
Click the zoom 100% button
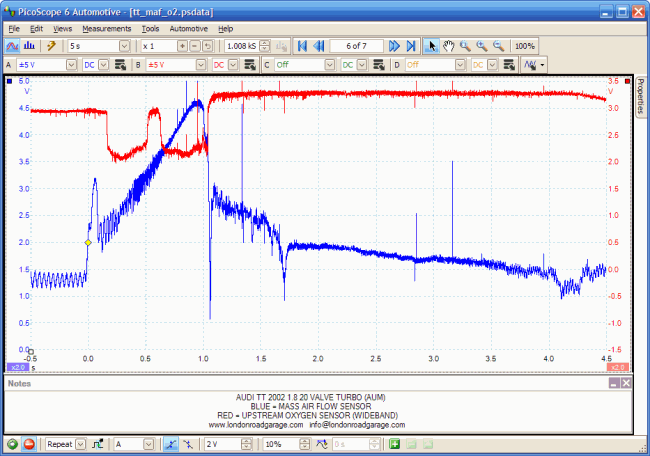click(524, 46)
